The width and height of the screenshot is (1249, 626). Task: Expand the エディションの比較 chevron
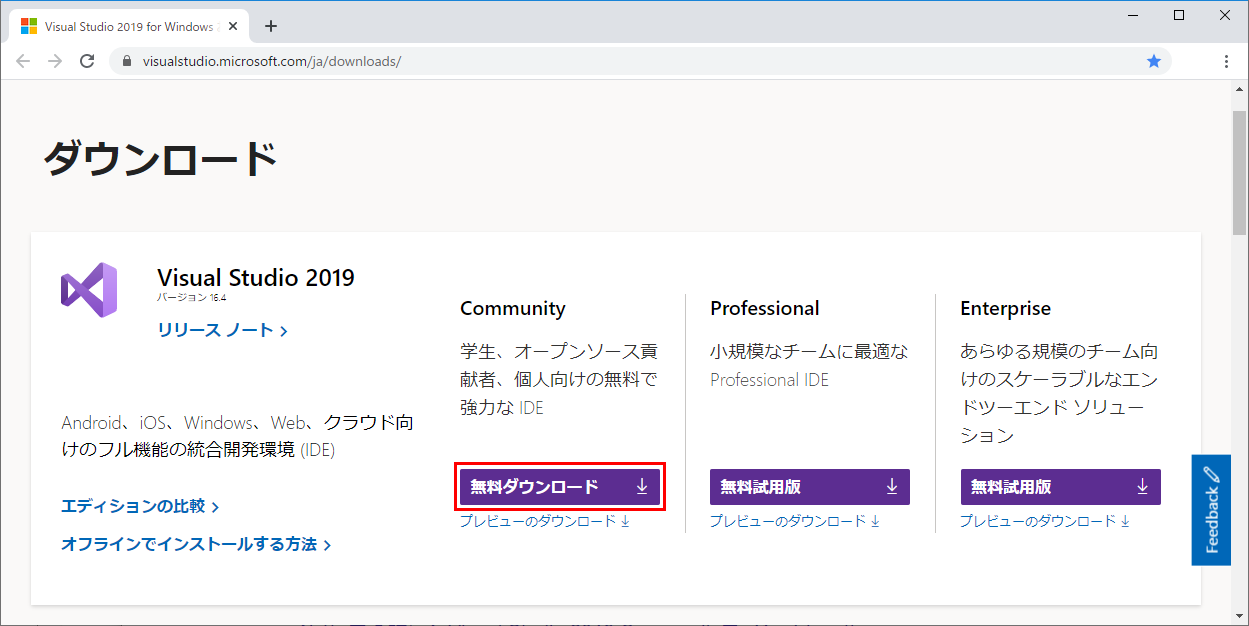[215, 507]
